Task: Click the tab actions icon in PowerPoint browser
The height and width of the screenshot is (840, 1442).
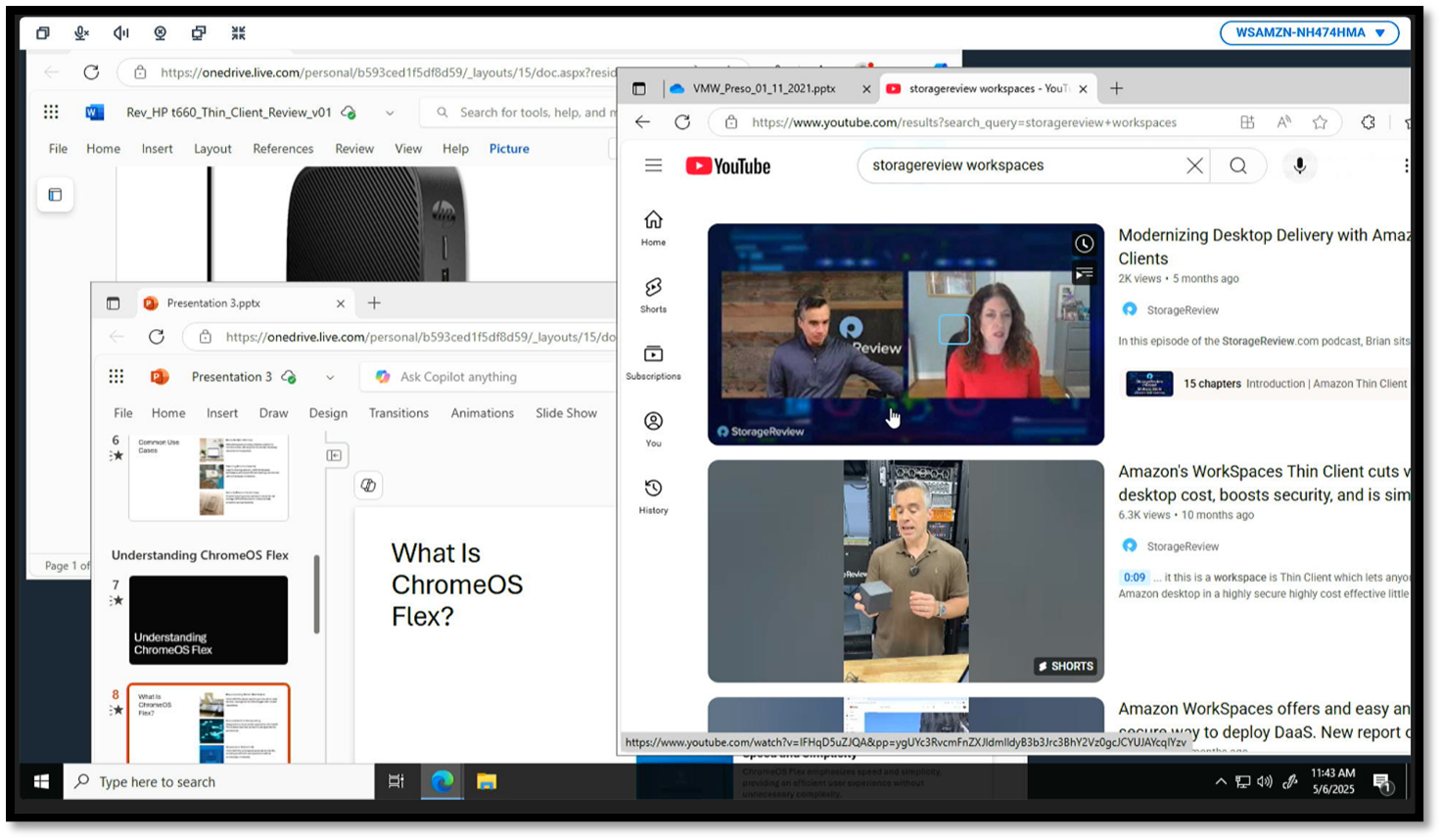Action: tap(113, 303)
